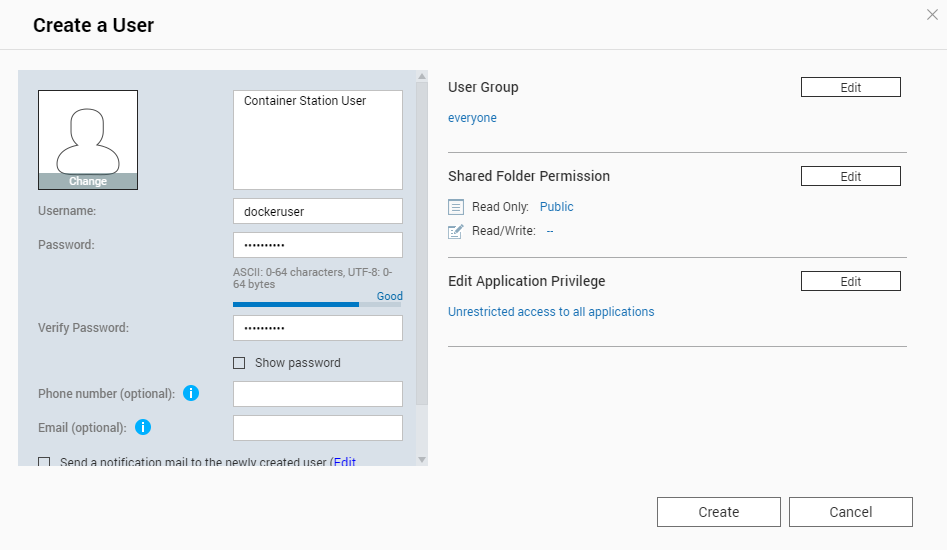947x550 pixels.
Task: Edit the Application Privilege settings
Action: (850, 282)
